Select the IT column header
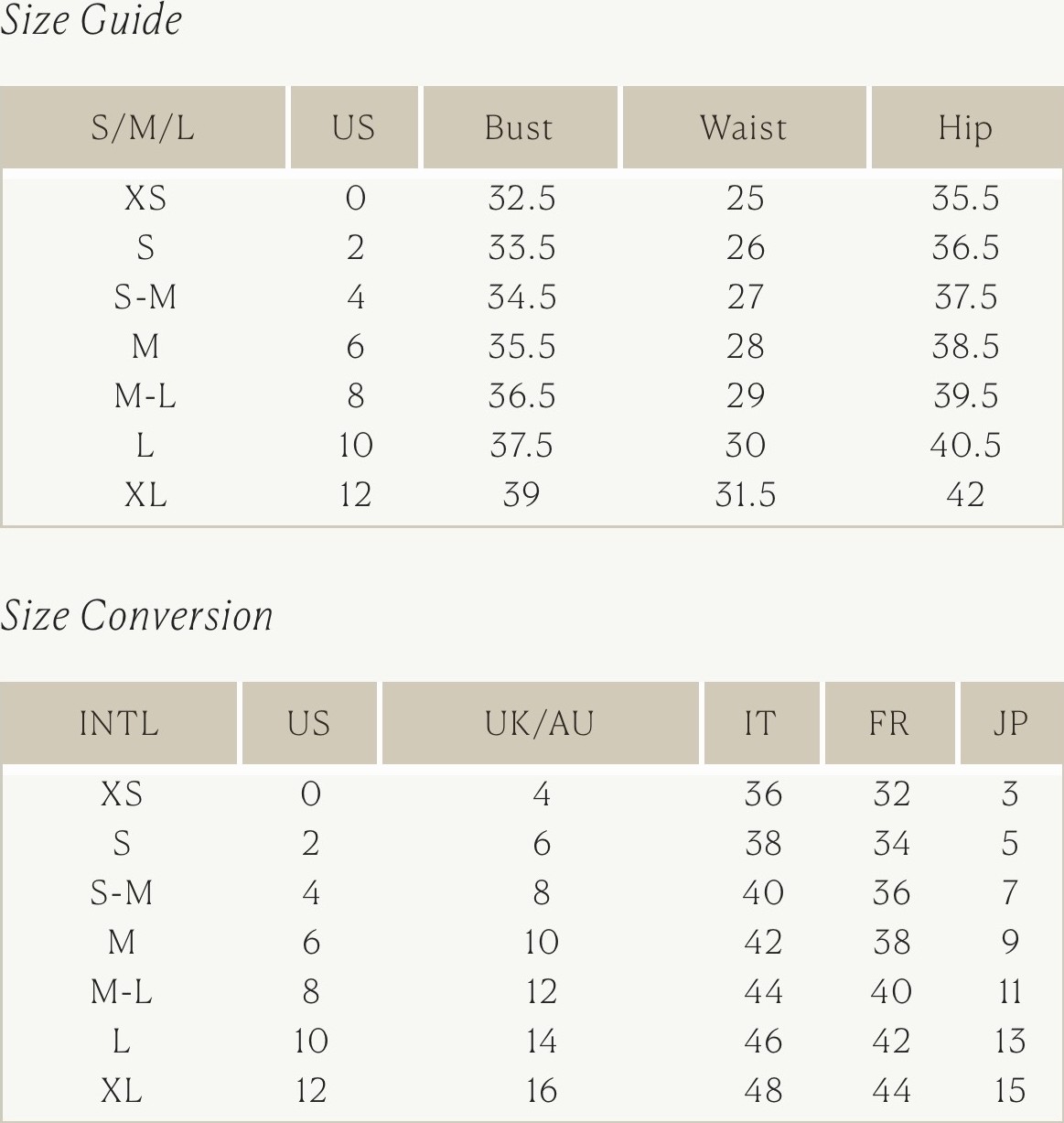Image resolution: width=1064 pixels, height=1123 pixels. click(x=761, y=723)
